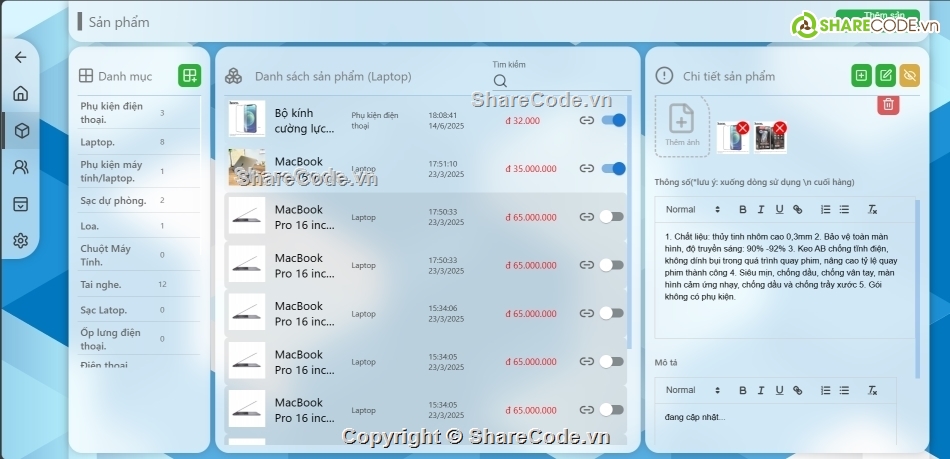
Task: Apply numbered list in Mô tả editor
Action: tap(825, 391)
